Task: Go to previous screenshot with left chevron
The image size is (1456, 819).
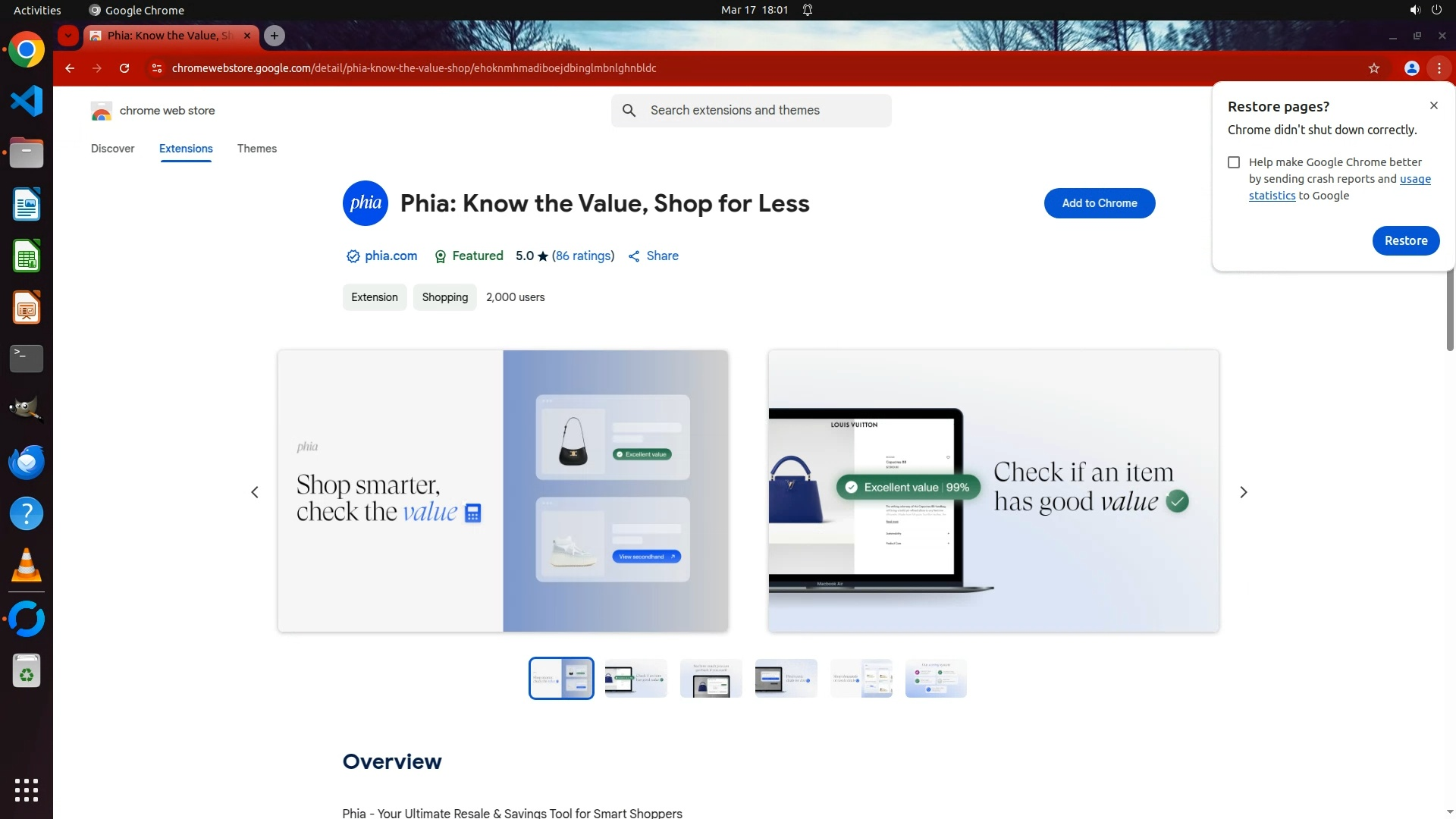Action: coord(255,492)
